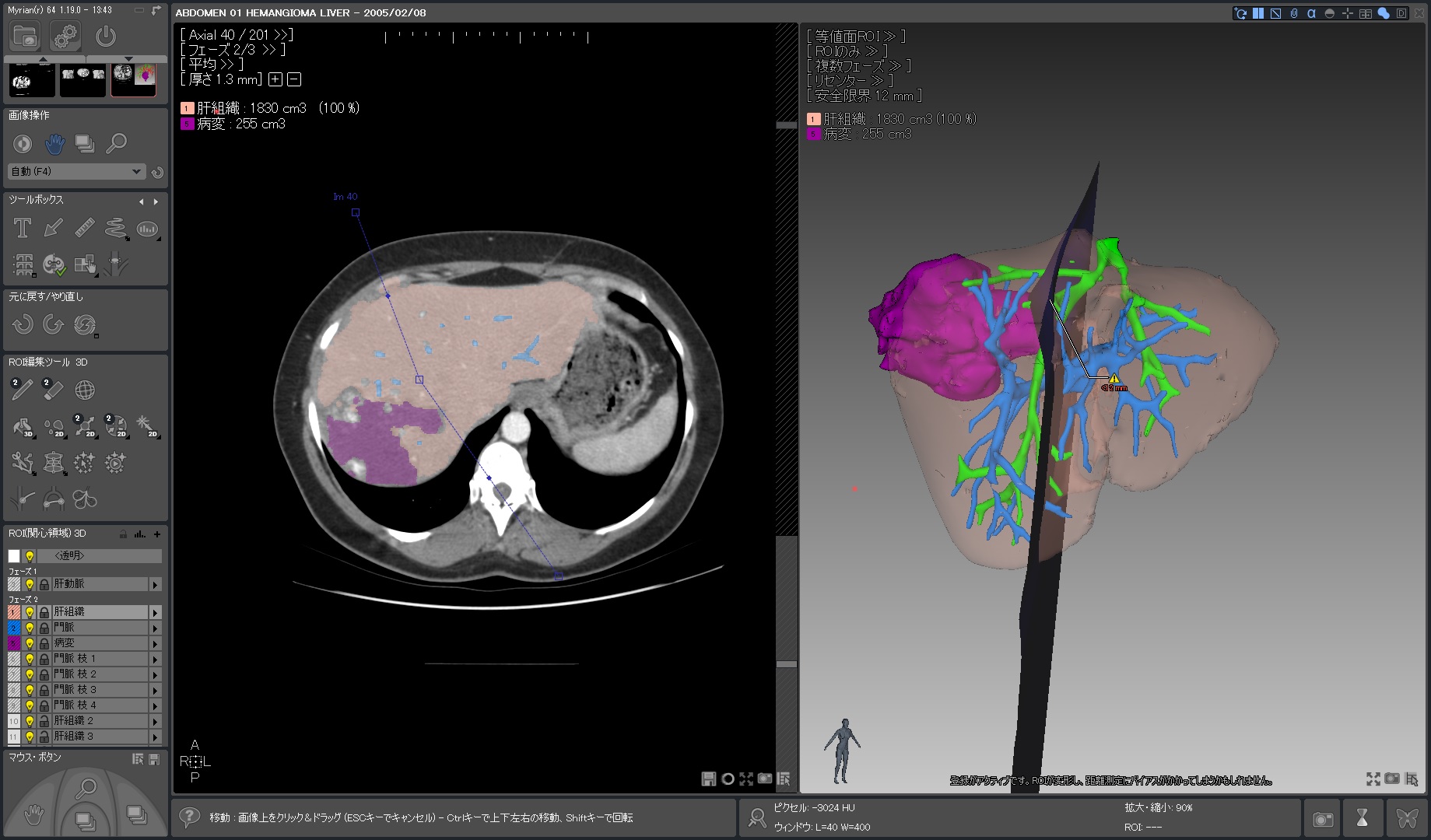
Task: Select the ruler measurement tool
Action: pos(84,228)
